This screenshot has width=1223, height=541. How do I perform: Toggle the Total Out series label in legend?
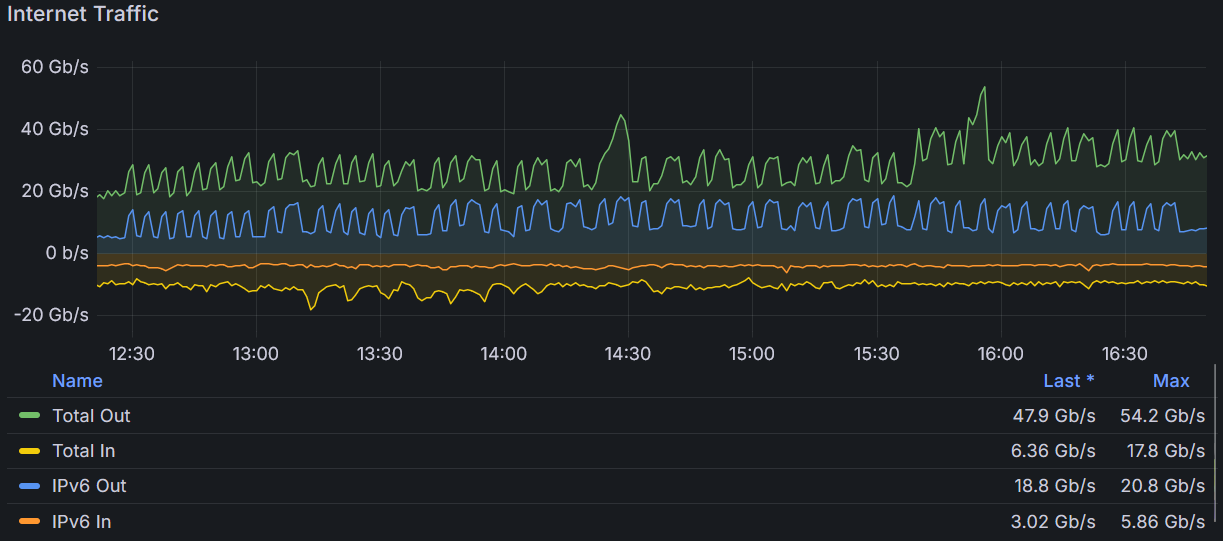(91, 416)
